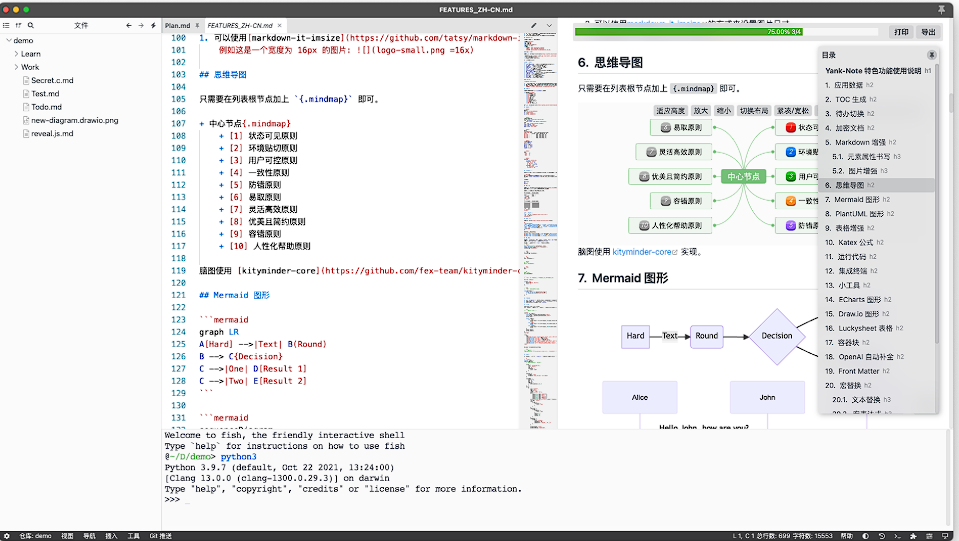
Task: Open Todo.md in the file tree
Action: click(46, 107)
